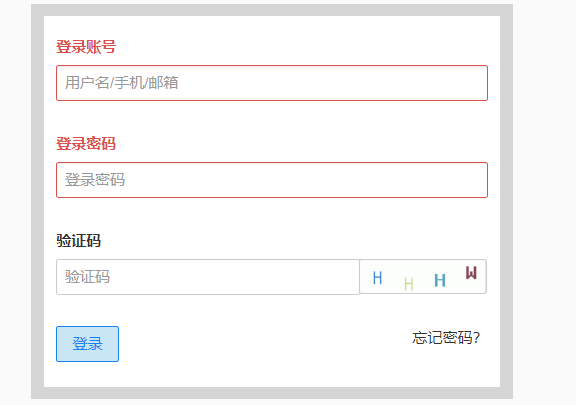Refresh the captcha image showing HHHW
Screen dimensions: 576x405
click(423, 277)
